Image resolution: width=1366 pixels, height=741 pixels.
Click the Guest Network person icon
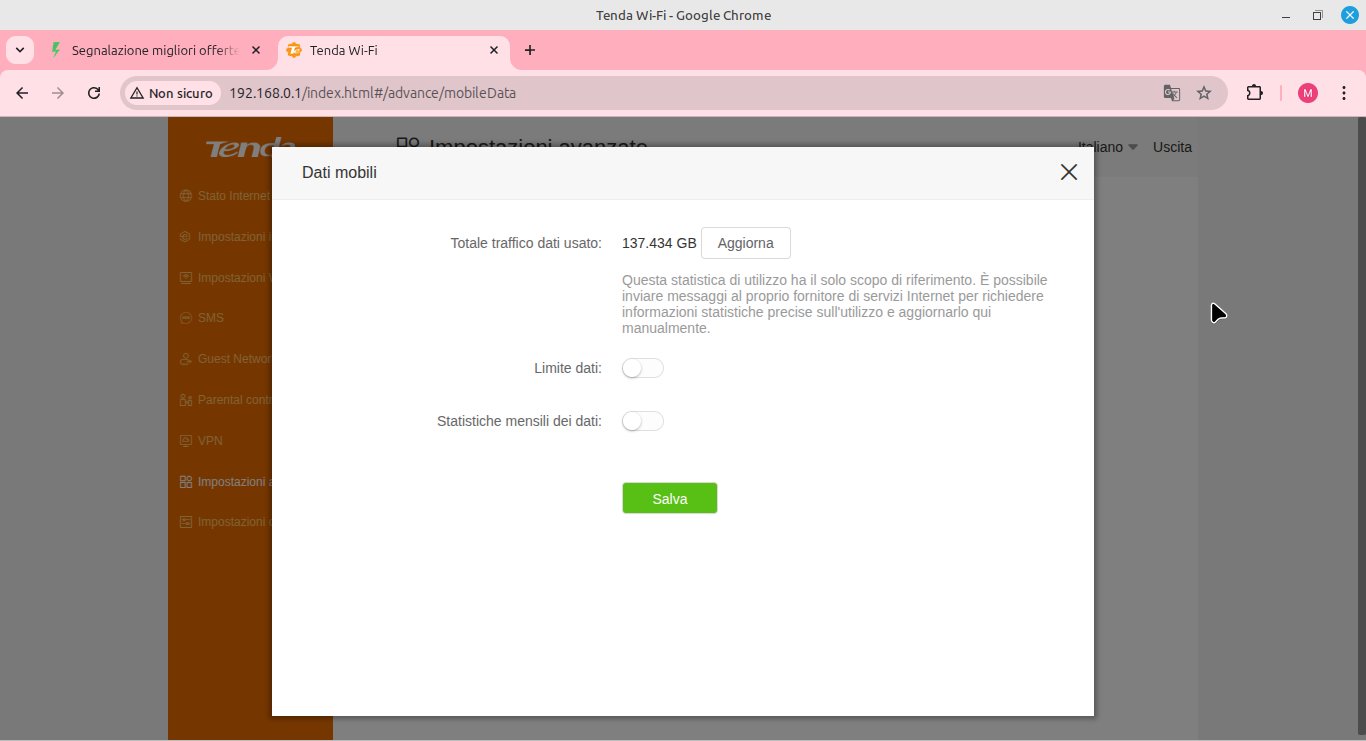pyautogui.click(x=185, y=359)
